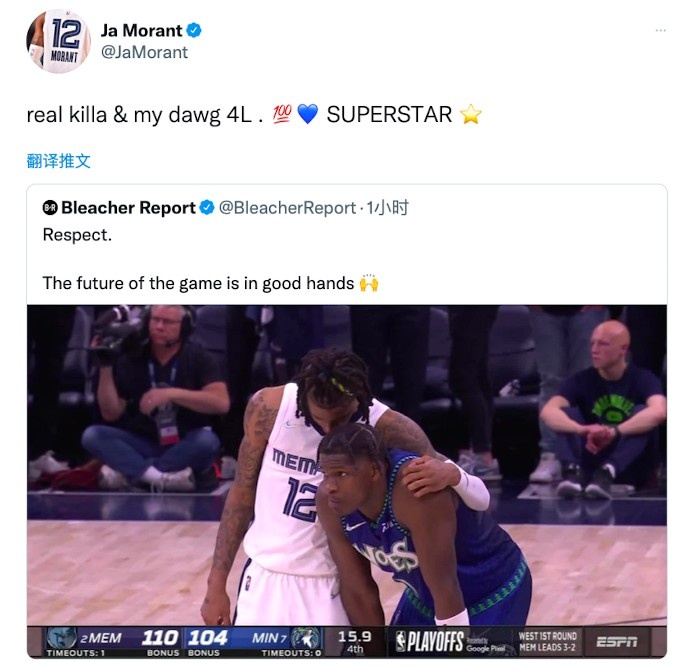Click the blue heart emoji

pyautogui.click(x=308, y=115)
